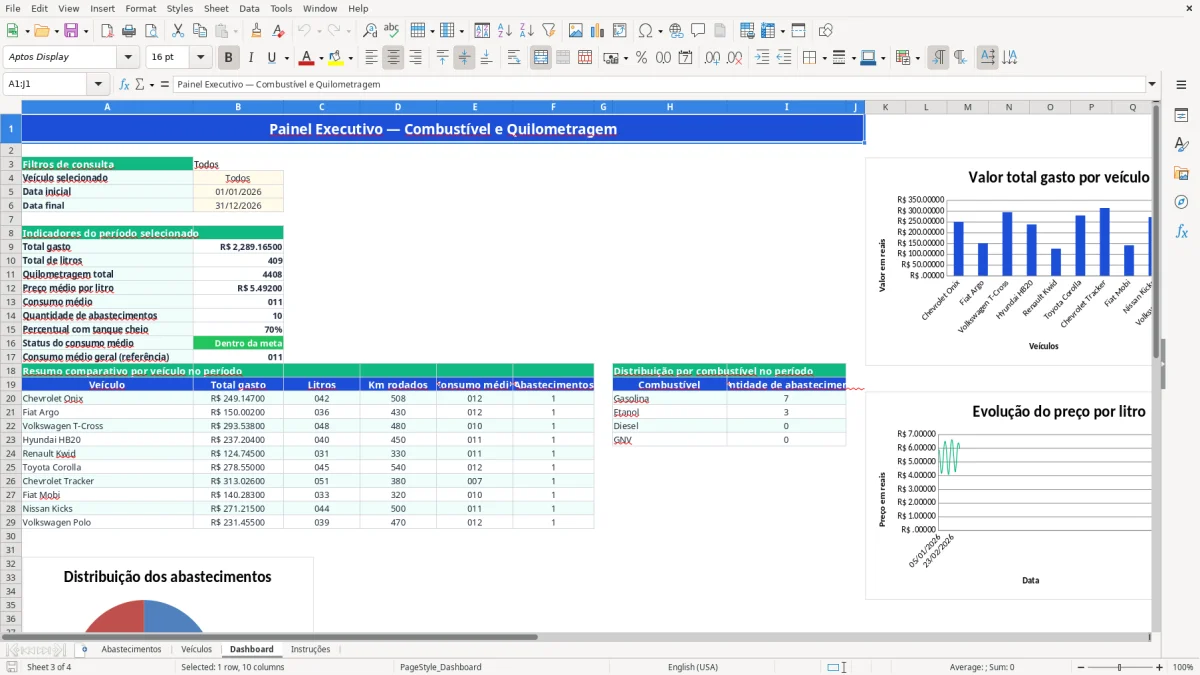The height and width of the screenshot is (675, 1200).
Task: Format as percent
Action: pos(641,57)
